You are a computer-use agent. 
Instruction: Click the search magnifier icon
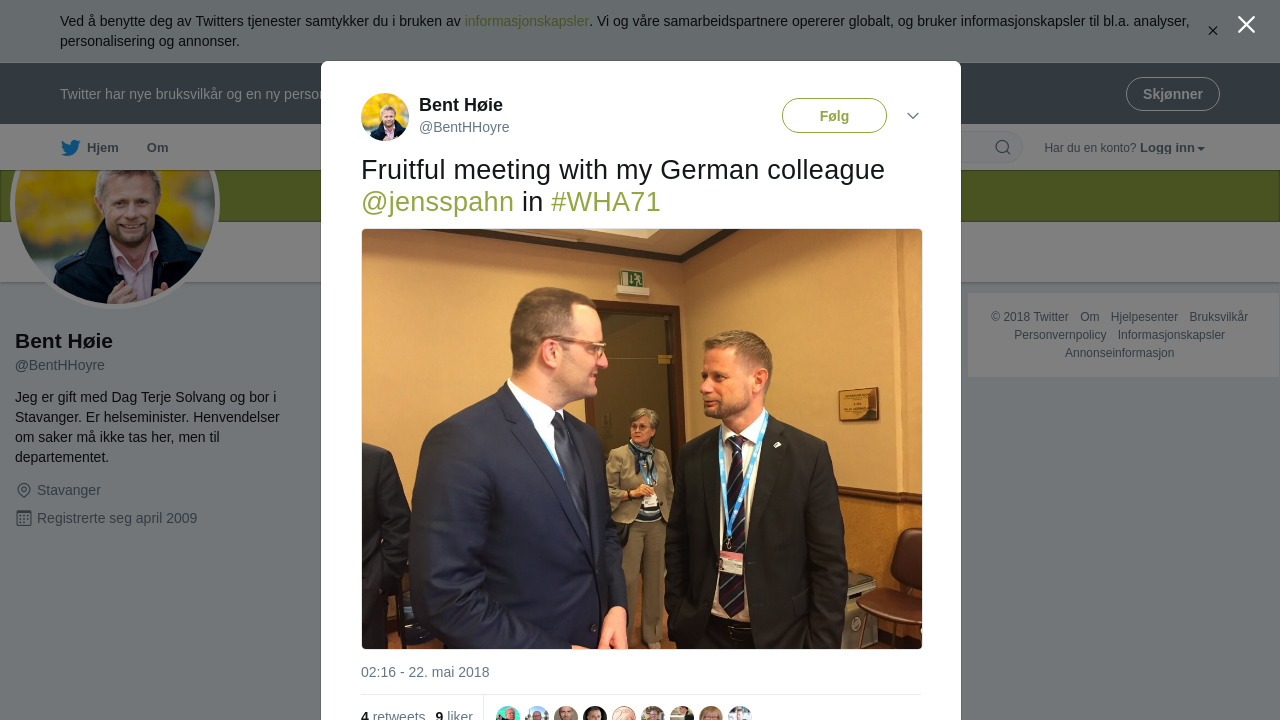(x=1003, y=148)
